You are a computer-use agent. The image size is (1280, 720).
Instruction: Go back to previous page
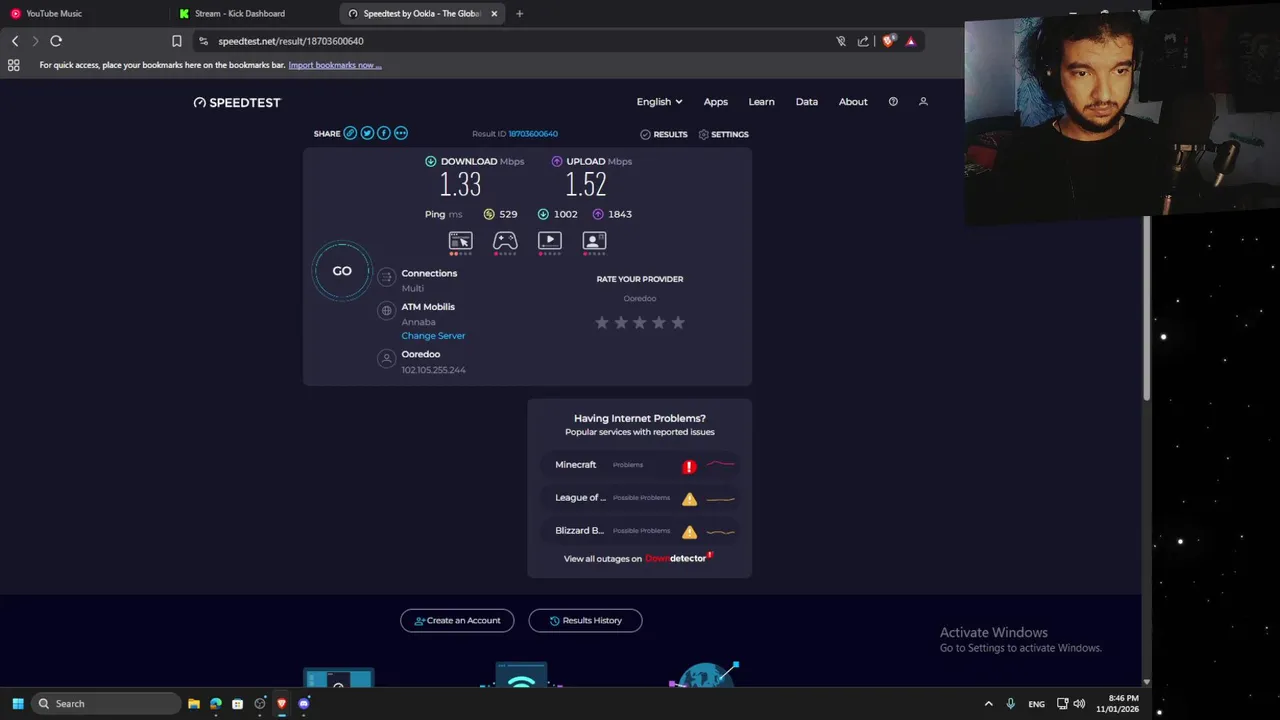coord(14,41)
